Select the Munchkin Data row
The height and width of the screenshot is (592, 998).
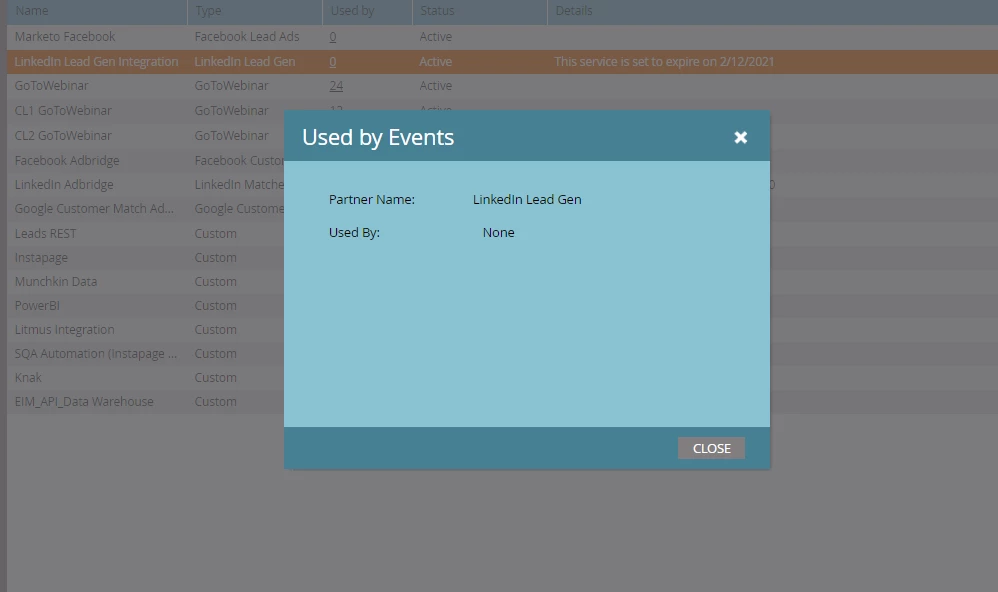tap(56, 281)
